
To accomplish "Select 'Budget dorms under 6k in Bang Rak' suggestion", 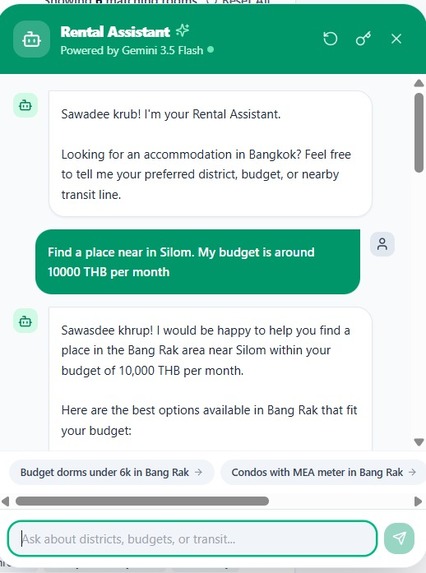I will 111,472.
